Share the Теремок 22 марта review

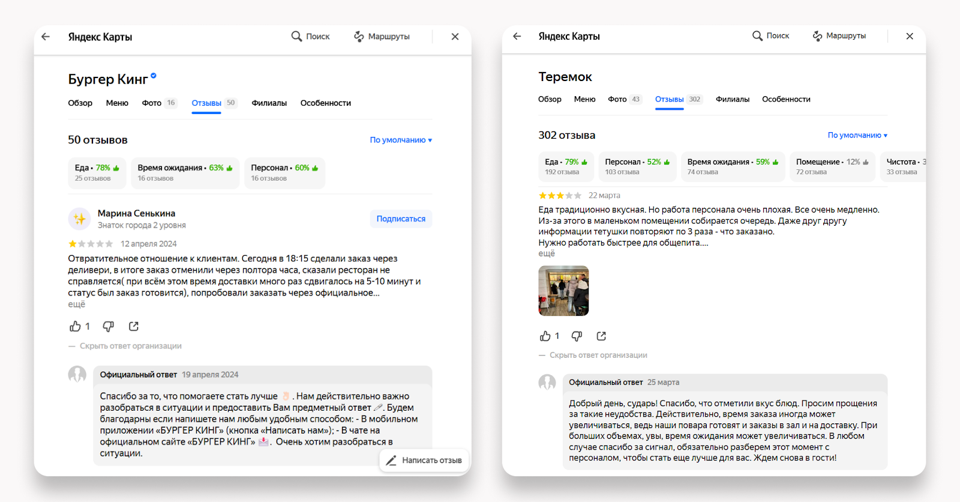click(601, 335)
